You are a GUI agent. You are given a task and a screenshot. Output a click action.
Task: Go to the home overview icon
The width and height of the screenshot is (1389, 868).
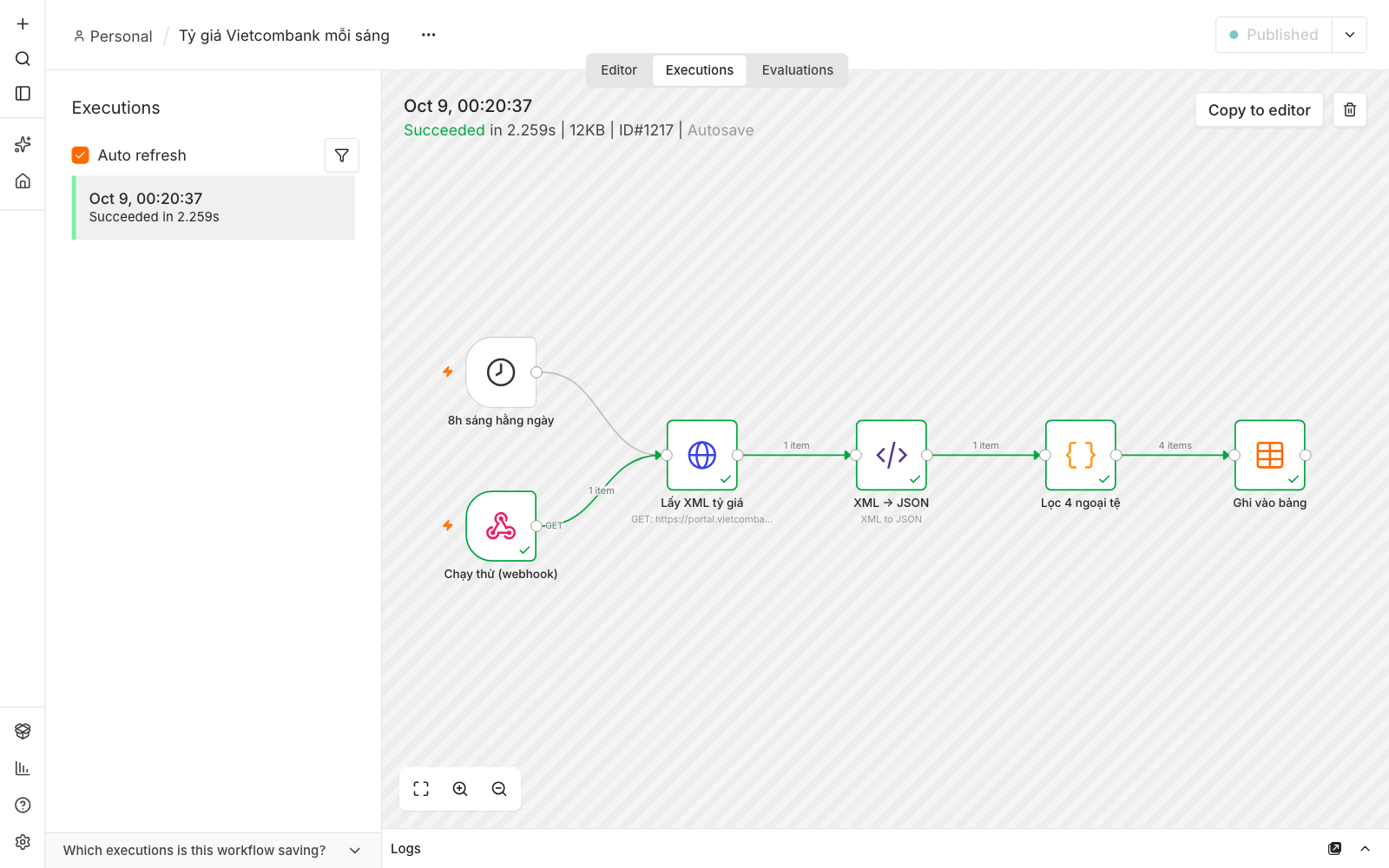click(x=23, y=181)
